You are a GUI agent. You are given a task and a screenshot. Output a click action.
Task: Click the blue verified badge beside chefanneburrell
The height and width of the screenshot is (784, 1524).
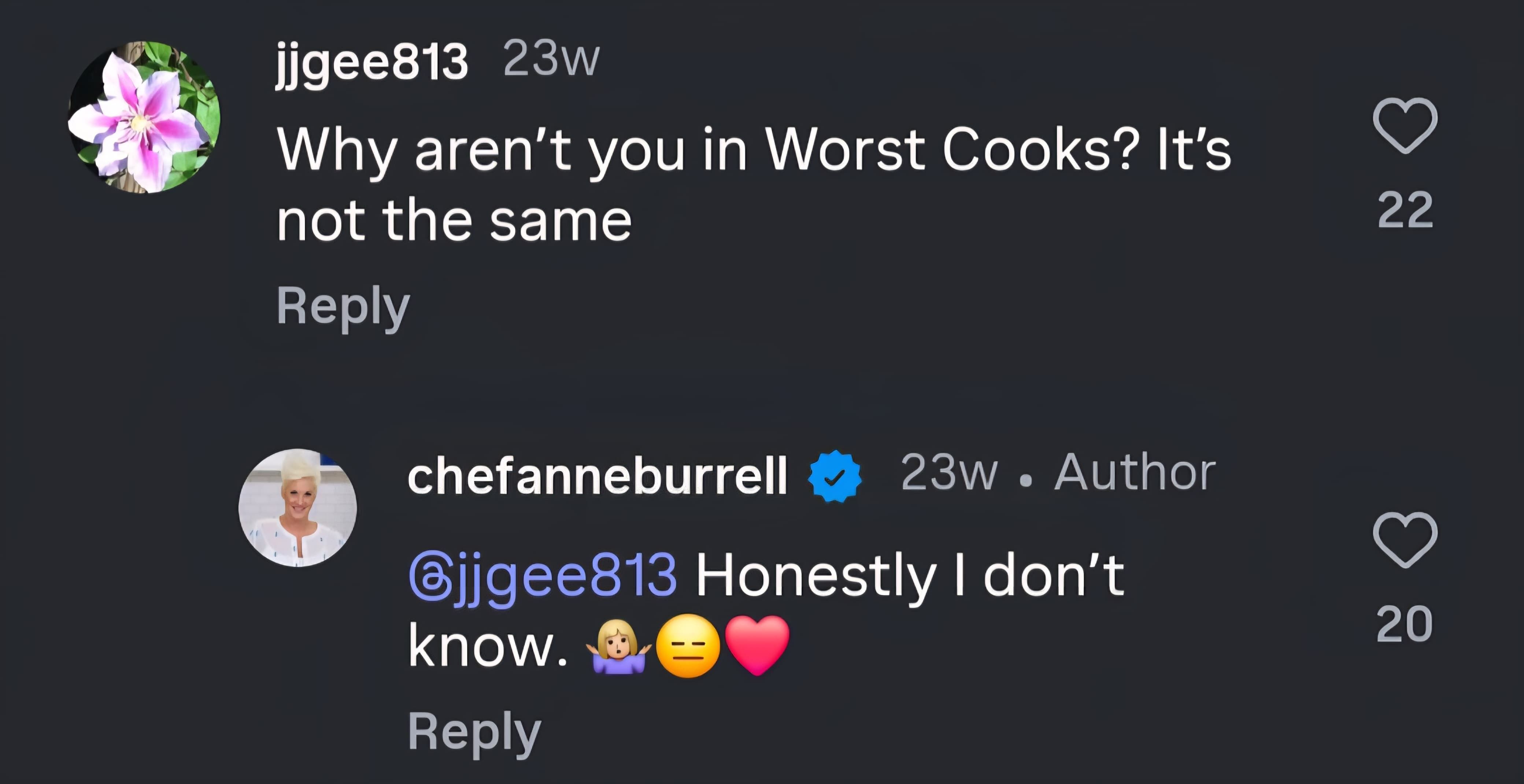835,476
